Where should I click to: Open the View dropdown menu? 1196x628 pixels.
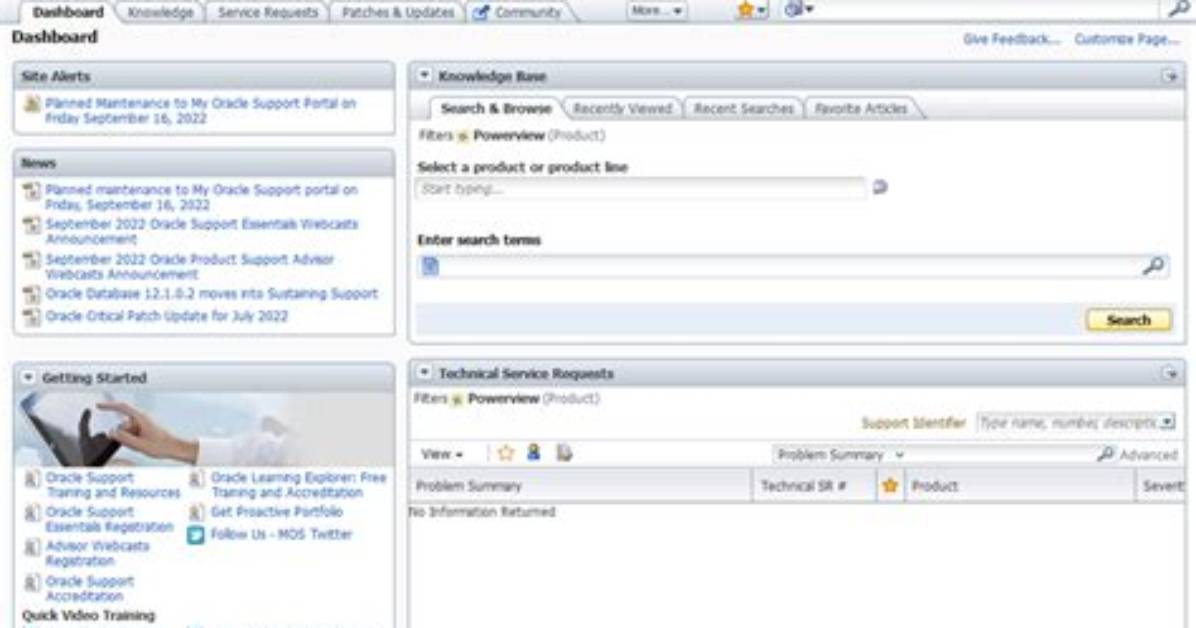click(442, 454)
